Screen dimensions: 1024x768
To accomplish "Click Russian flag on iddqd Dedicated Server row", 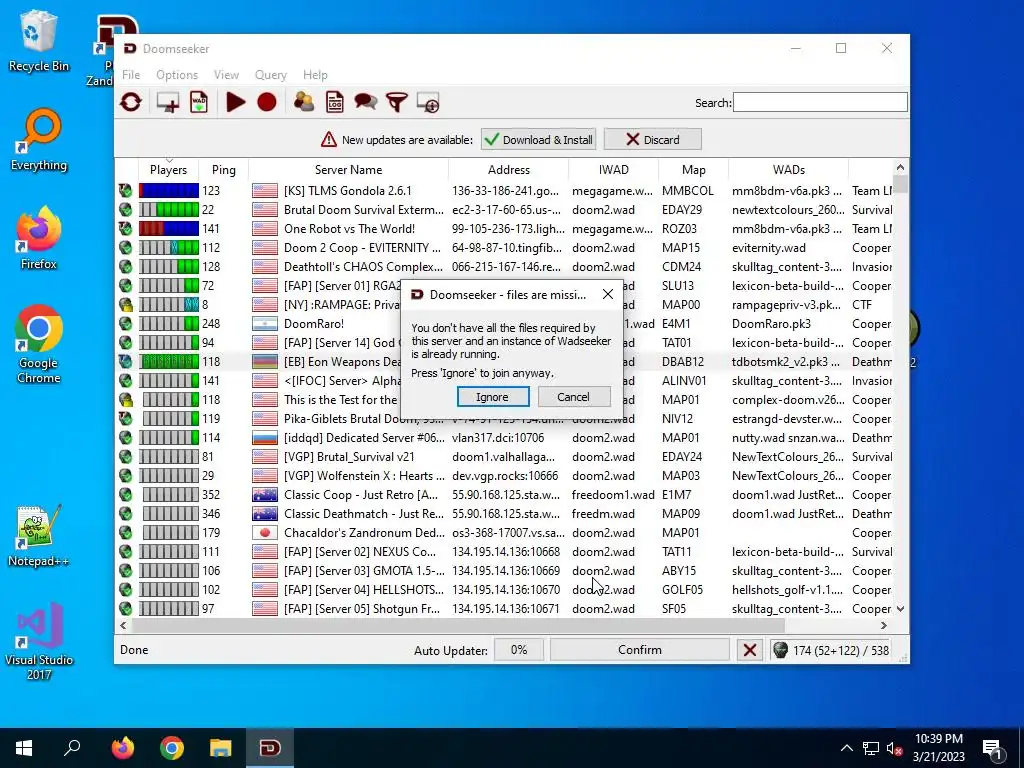I will coord(265,438).
